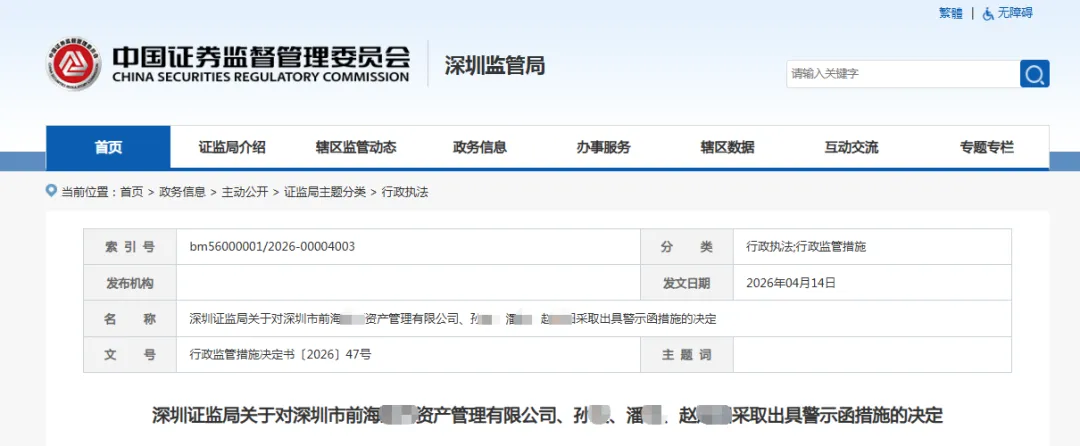Screen dimensions: 1080x446
Task: Go to 证监局主题分类 in breadcrumb
Action: click(324, 192)
